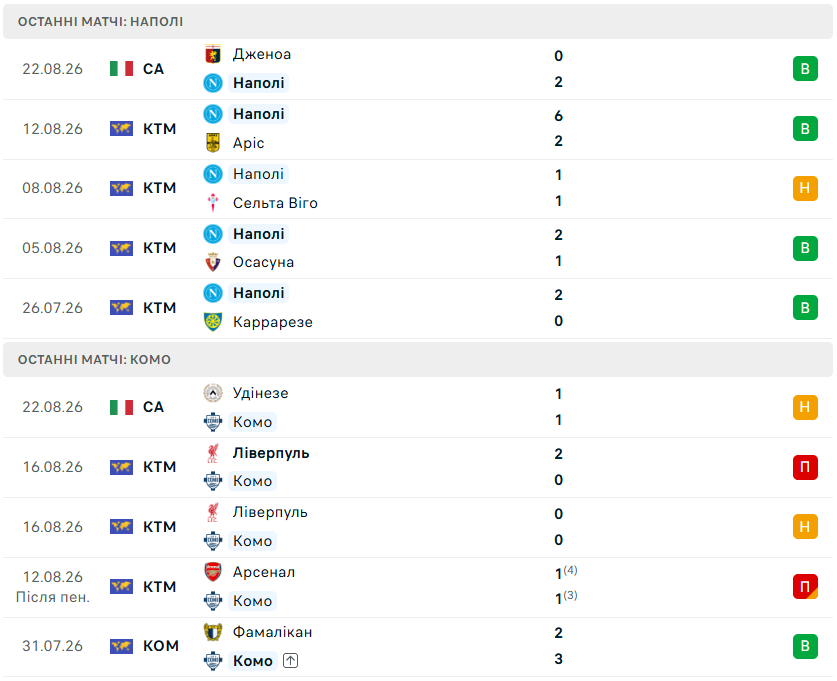This screenshot has width=837, height=681.
Task: Click the Arsenal club crest icon
Action: [212, 572]
